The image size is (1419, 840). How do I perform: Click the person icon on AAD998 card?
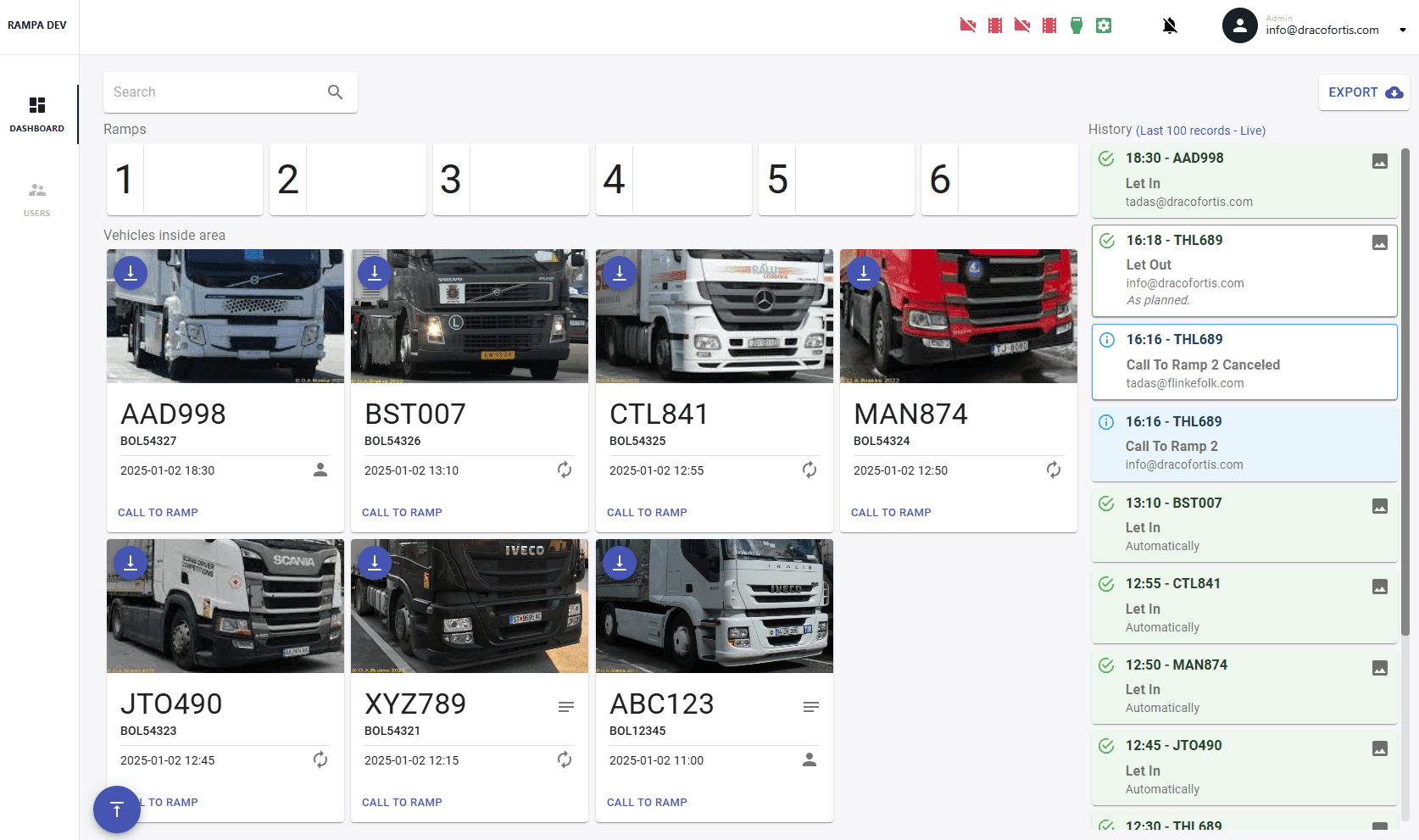pyautogui.click(x=320, y=470)
